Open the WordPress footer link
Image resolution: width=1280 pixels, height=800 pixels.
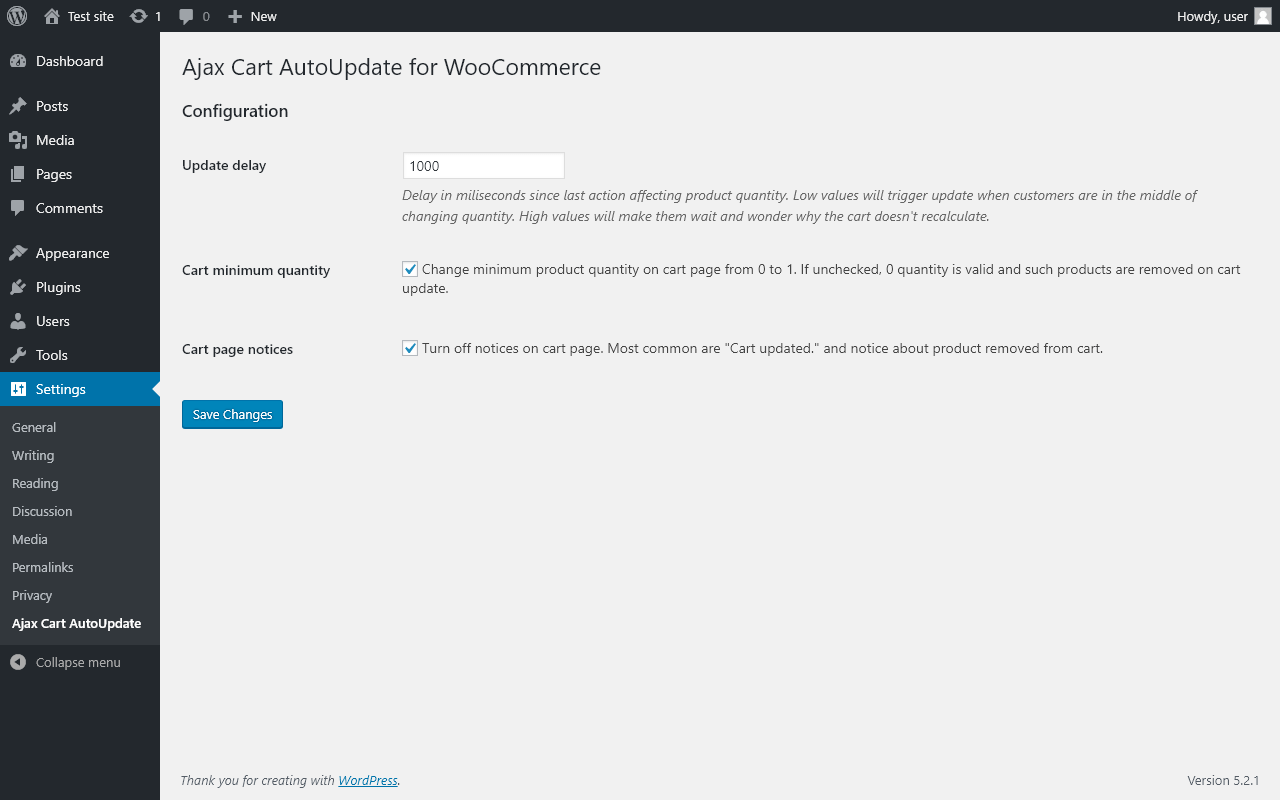coord(368,780)
